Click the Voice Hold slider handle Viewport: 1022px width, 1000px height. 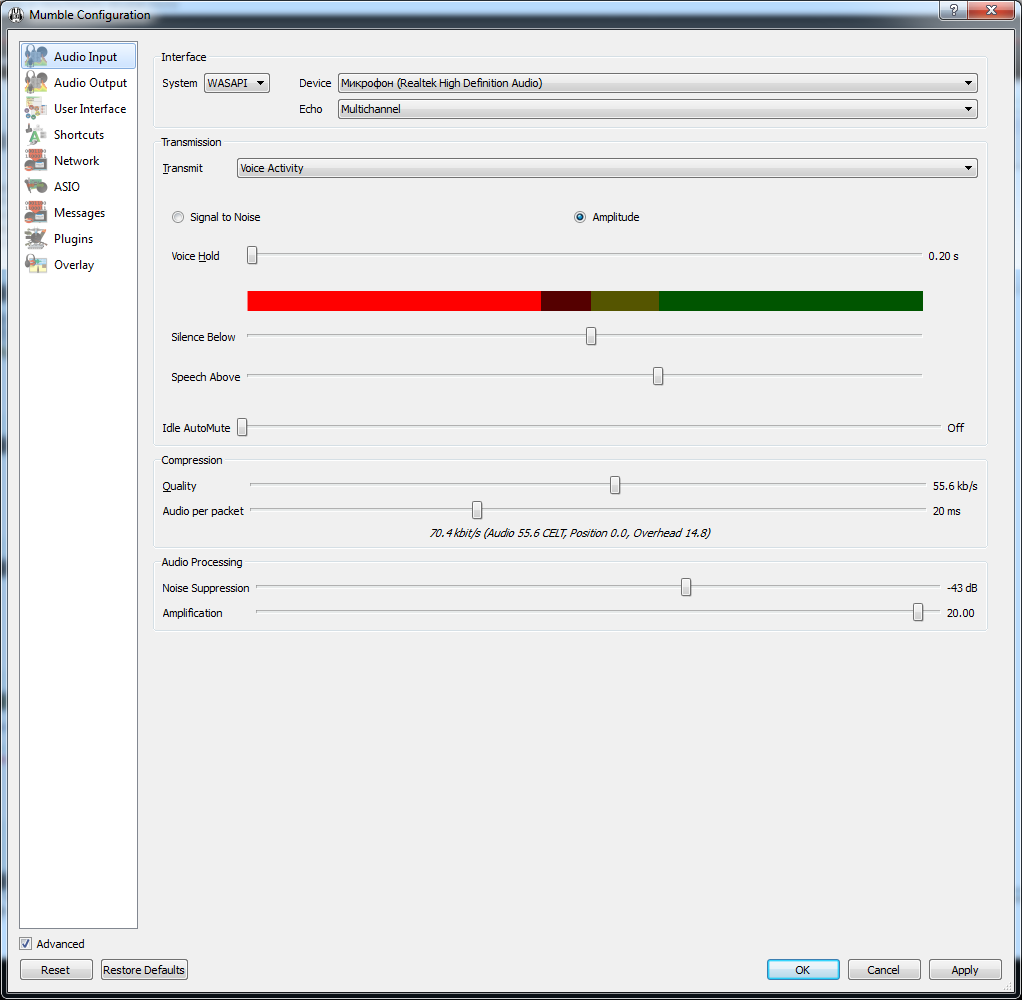click(252, 255)
